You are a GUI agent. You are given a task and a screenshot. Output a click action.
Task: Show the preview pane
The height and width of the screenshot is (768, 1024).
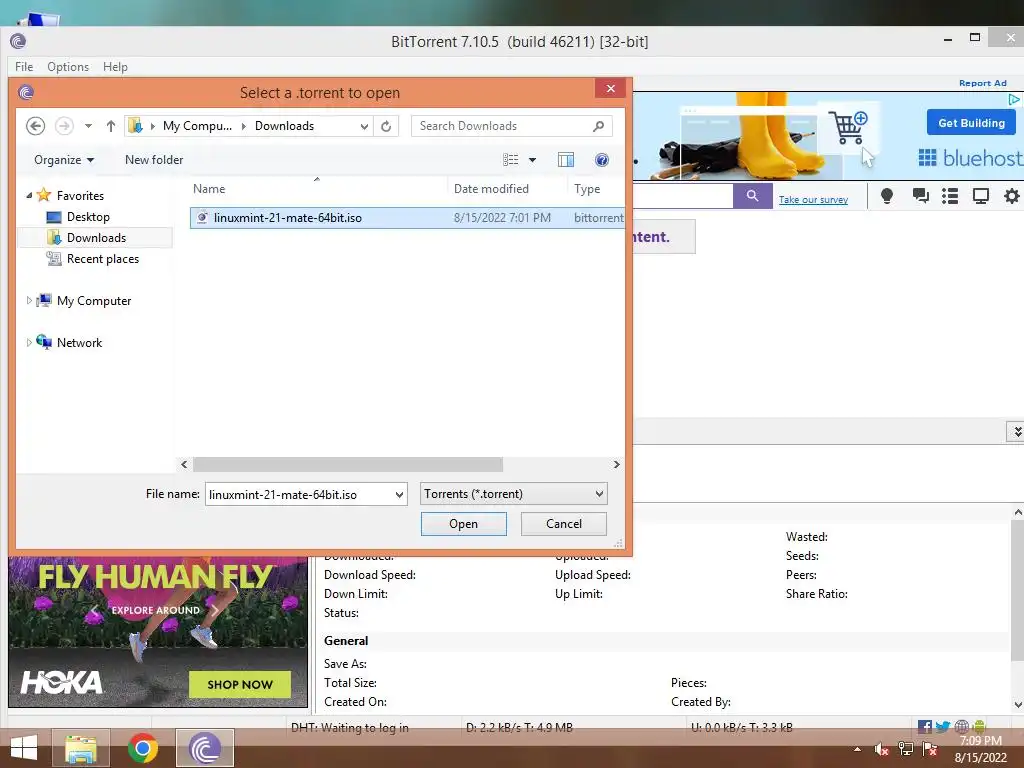pyautogui.click(x=566, y=160)
